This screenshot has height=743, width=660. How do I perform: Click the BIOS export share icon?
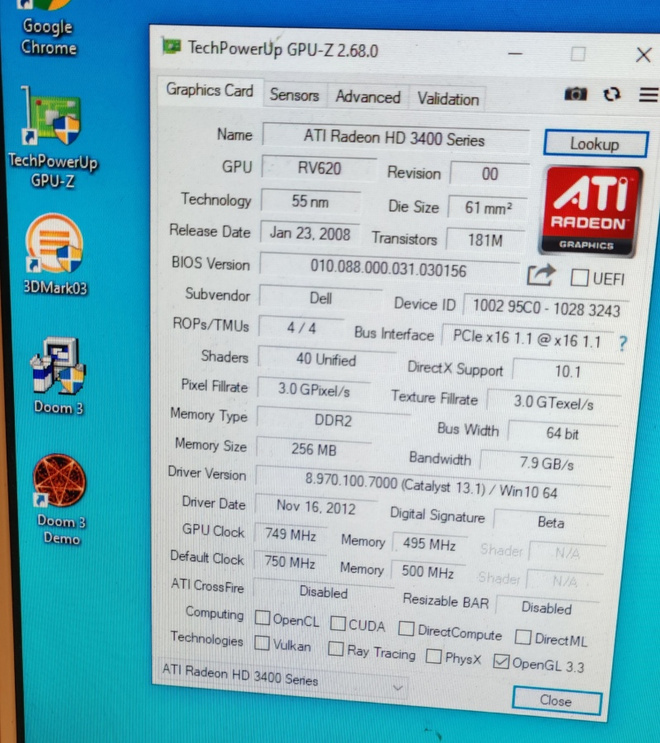(x=541, y=275)
